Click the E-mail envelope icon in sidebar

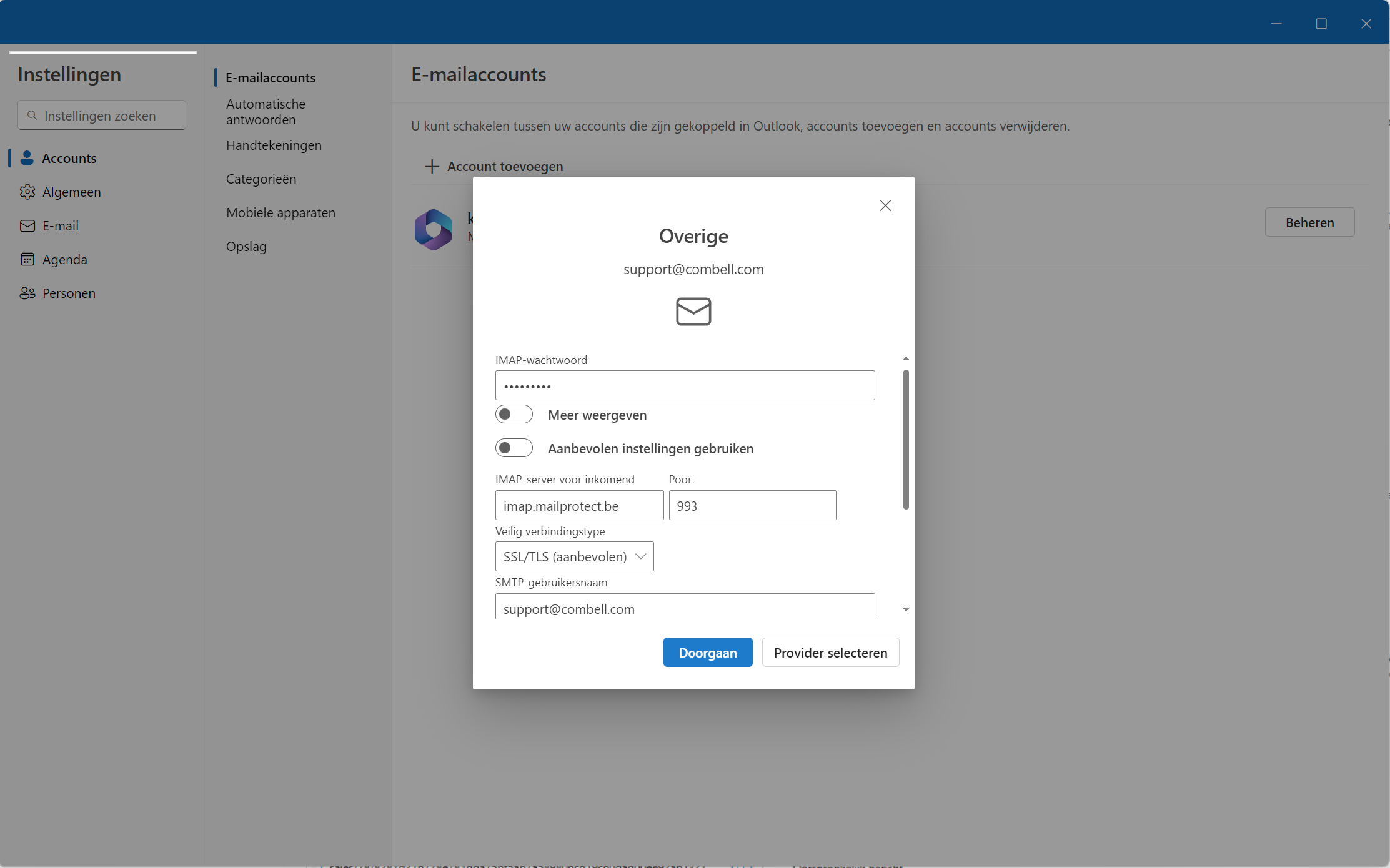[27, 225]
